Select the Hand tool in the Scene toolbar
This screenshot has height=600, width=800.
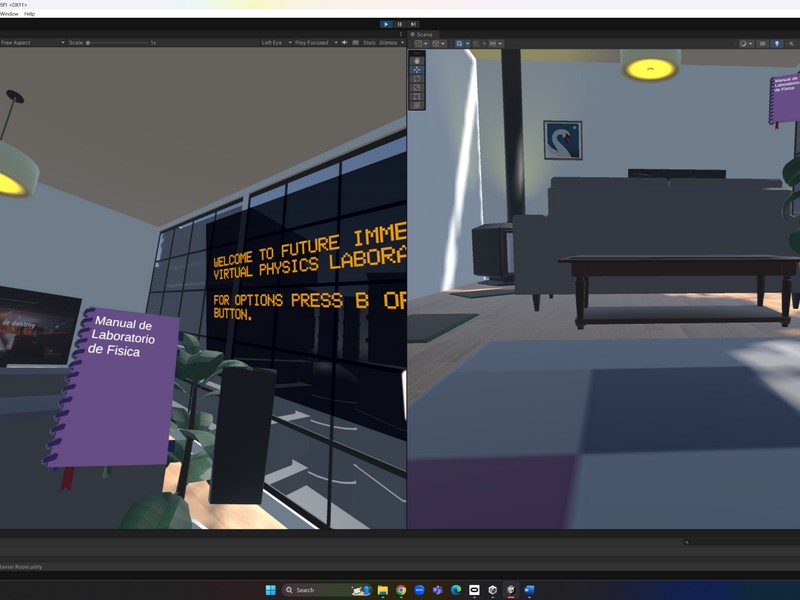pyautogui.click(x=416, y=61)
